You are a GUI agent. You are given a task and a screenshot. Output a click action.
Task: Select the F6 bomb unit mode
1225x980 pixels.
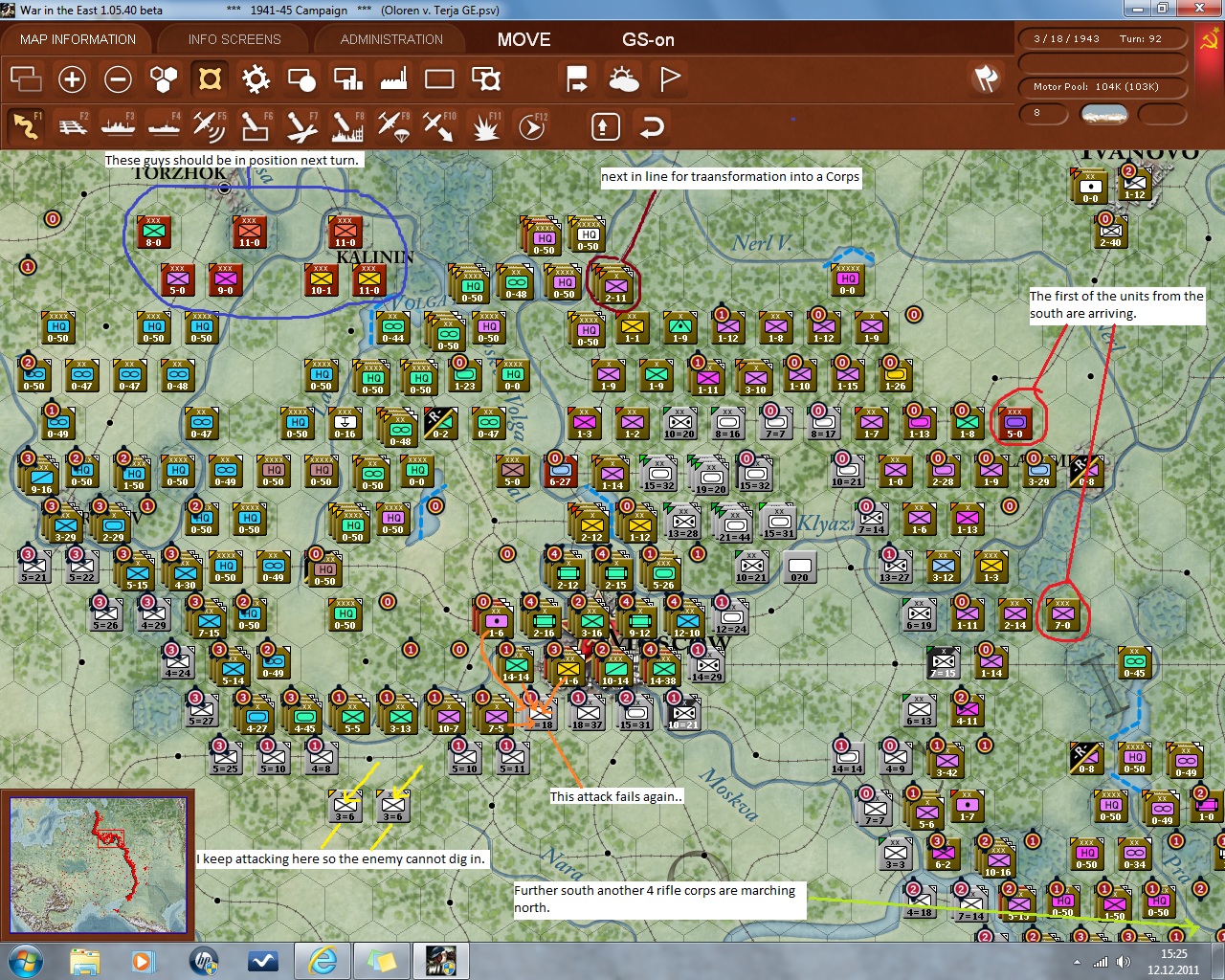(x=256, y=125)
